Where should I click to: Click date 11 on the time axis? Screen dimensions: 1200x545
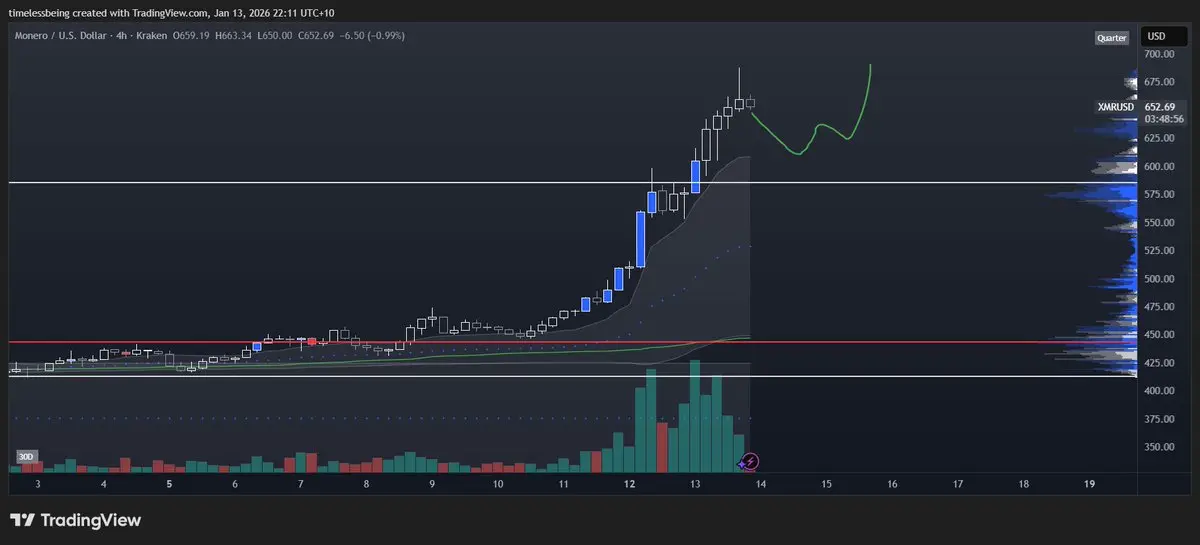tap(564, 483)
